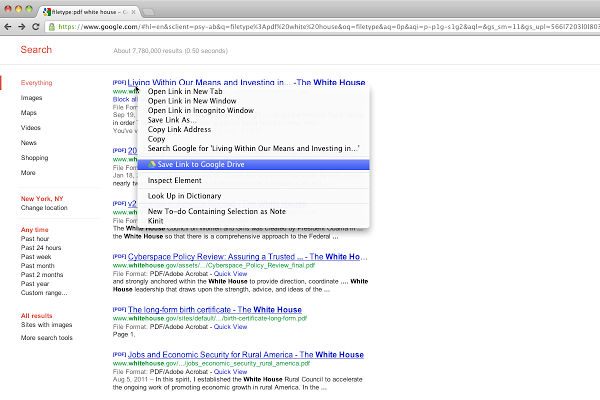Select the filetype:pdf white house tab
Image resolution: width=600 pixels, height=400 pixels.
(x=90, y=12)
